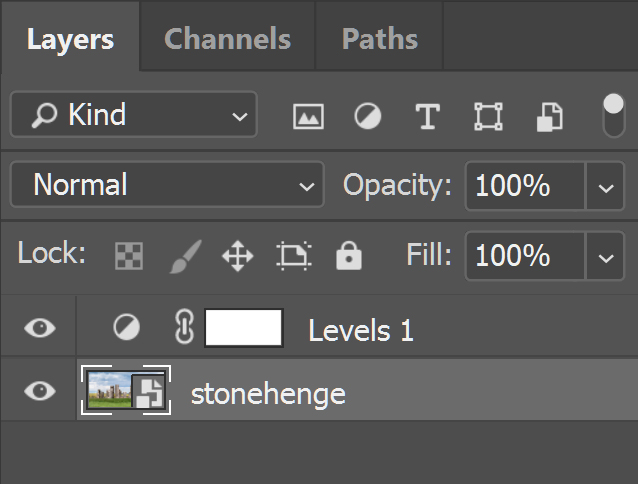638x484 pixels.
Task: Switch to the Paths tab
Action: [x=379, y=39]
